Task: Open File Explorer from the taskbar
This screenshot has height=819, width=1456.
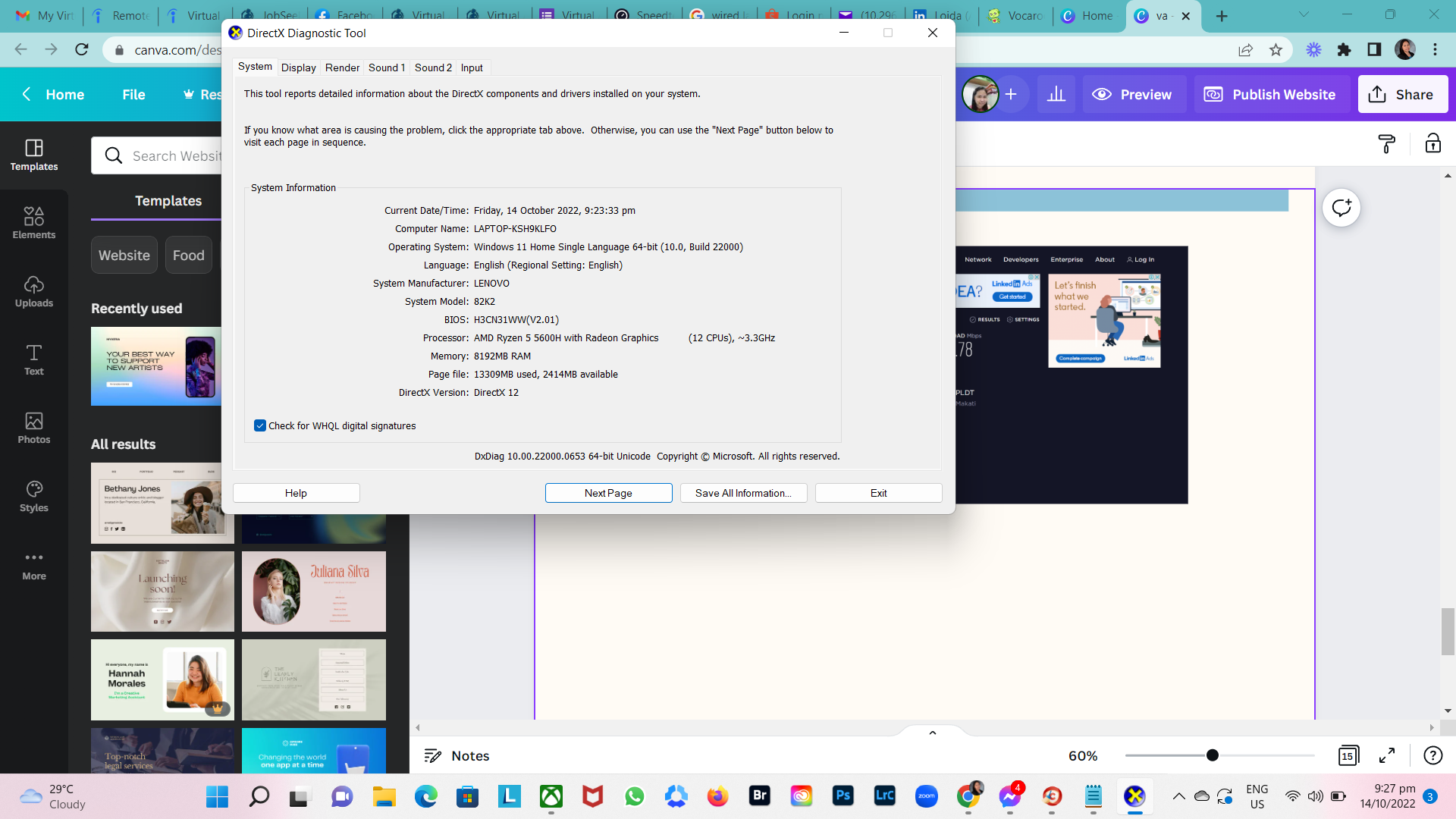Action: tap(384, 796)
